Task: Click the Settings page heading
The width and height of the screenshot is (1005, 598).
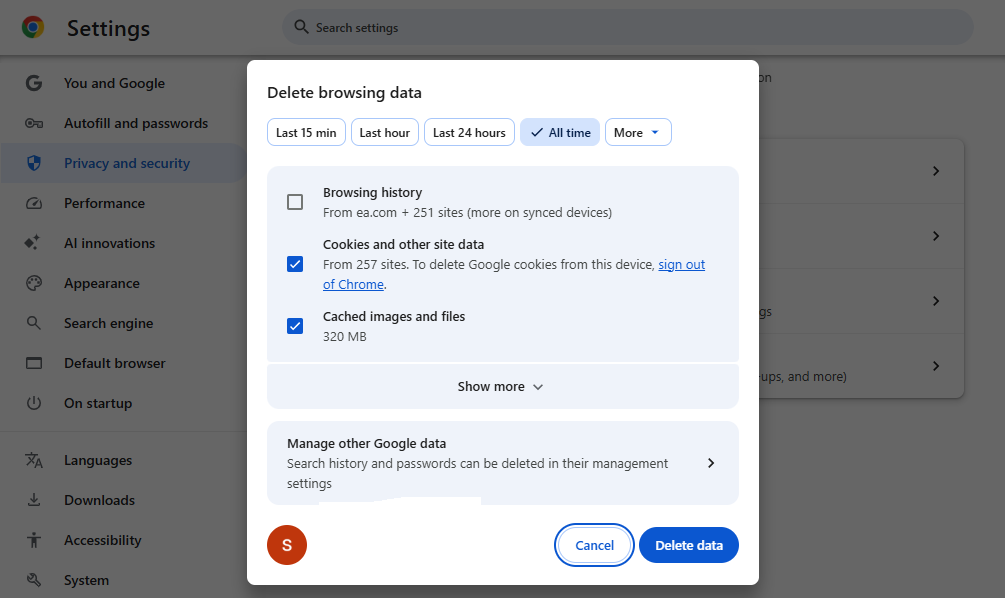Action: click(108, 28)
